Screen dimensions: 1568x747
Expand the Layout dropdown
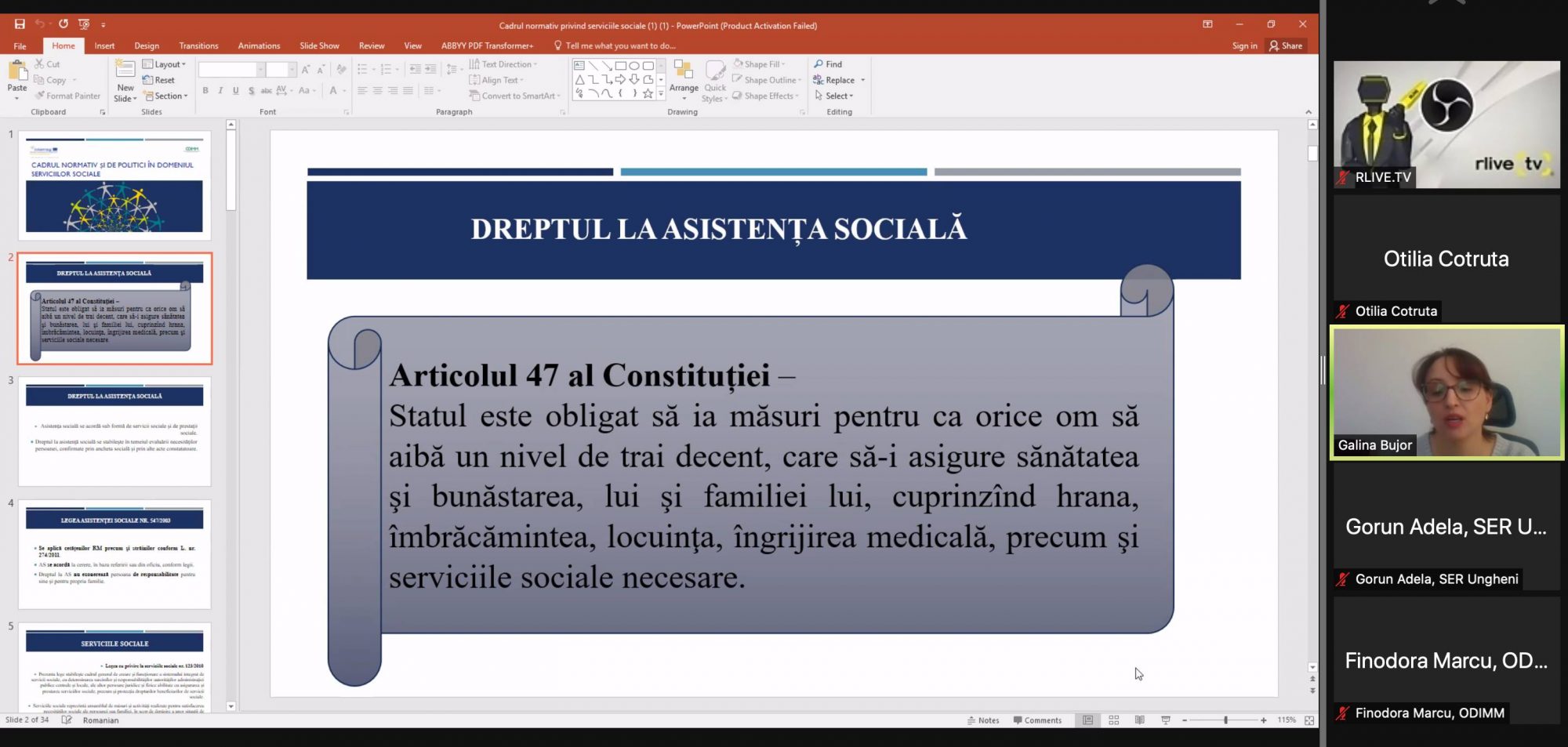coord(165,64)
